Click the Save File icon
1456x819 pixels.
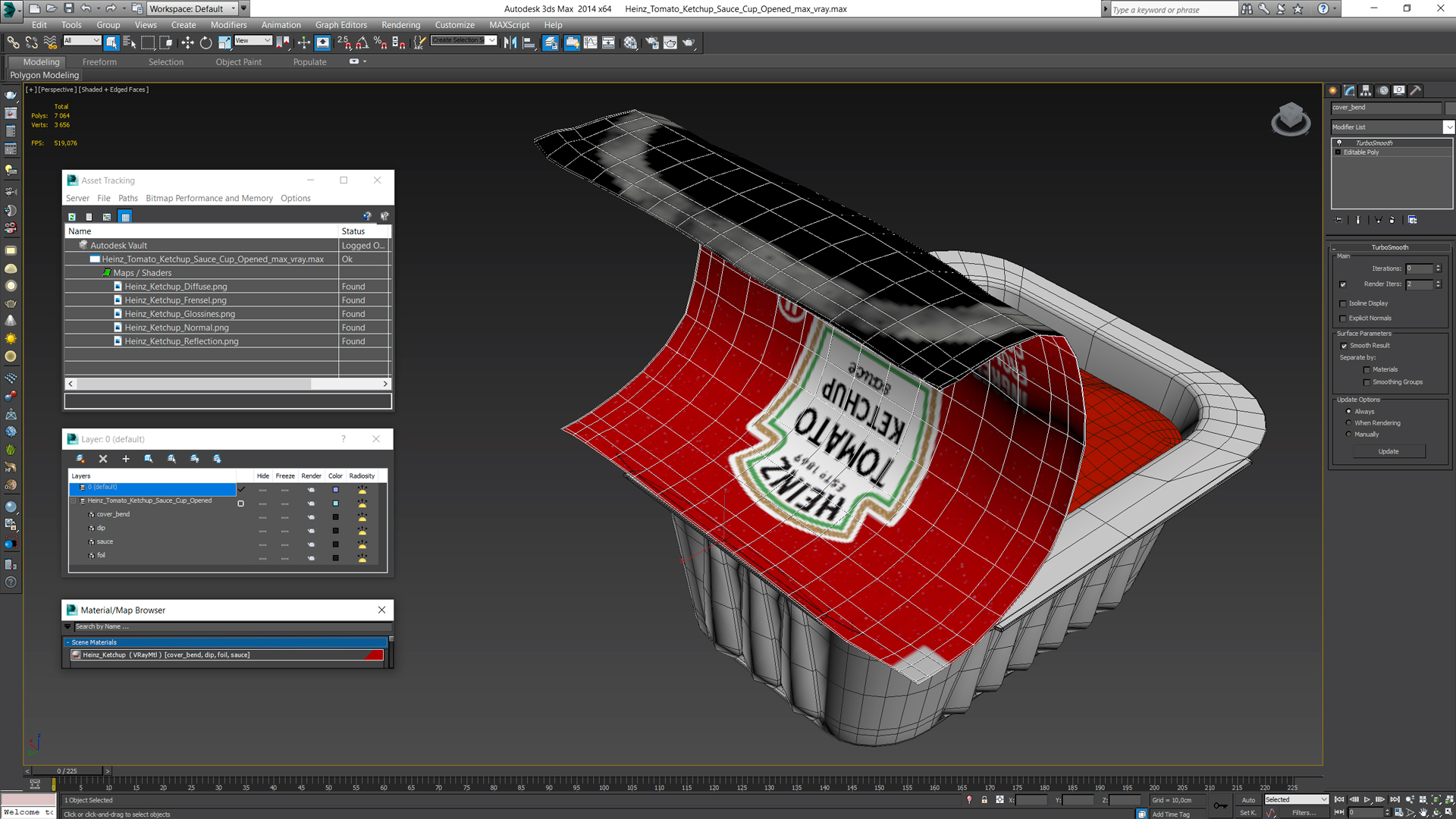[69, 8]
